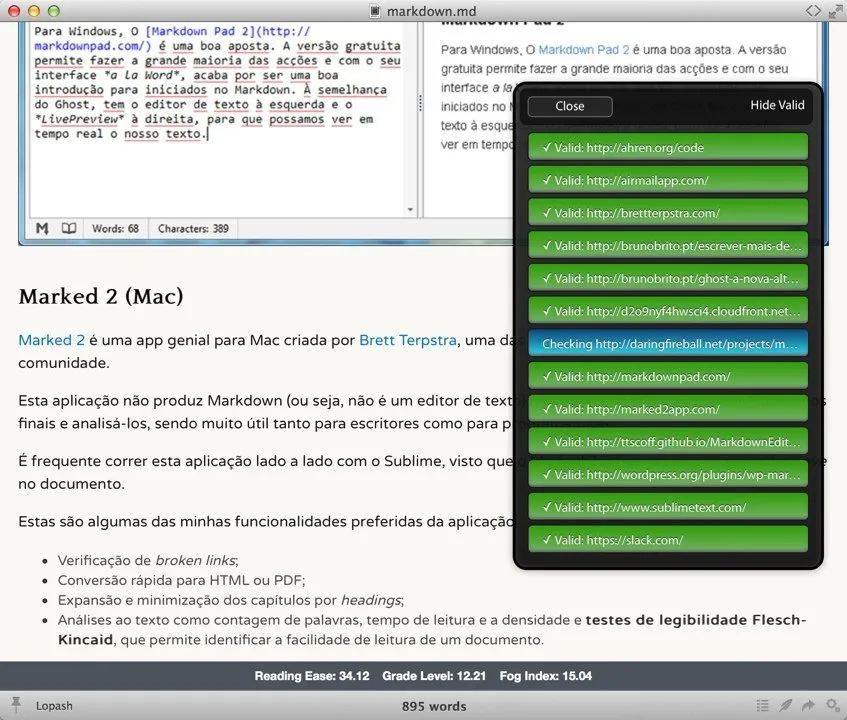Image resolution: width=847 pixels, height=720 pixels.
Task: Click the Reading Ease: 34.12 statistic
Action: [x=312, y=676]
